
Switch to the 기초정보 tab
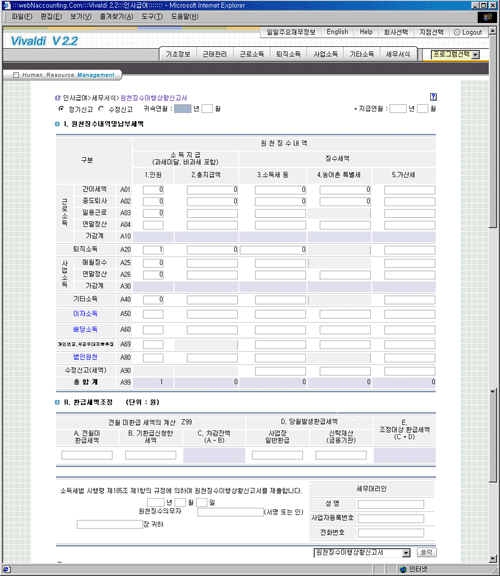[178, 54]
